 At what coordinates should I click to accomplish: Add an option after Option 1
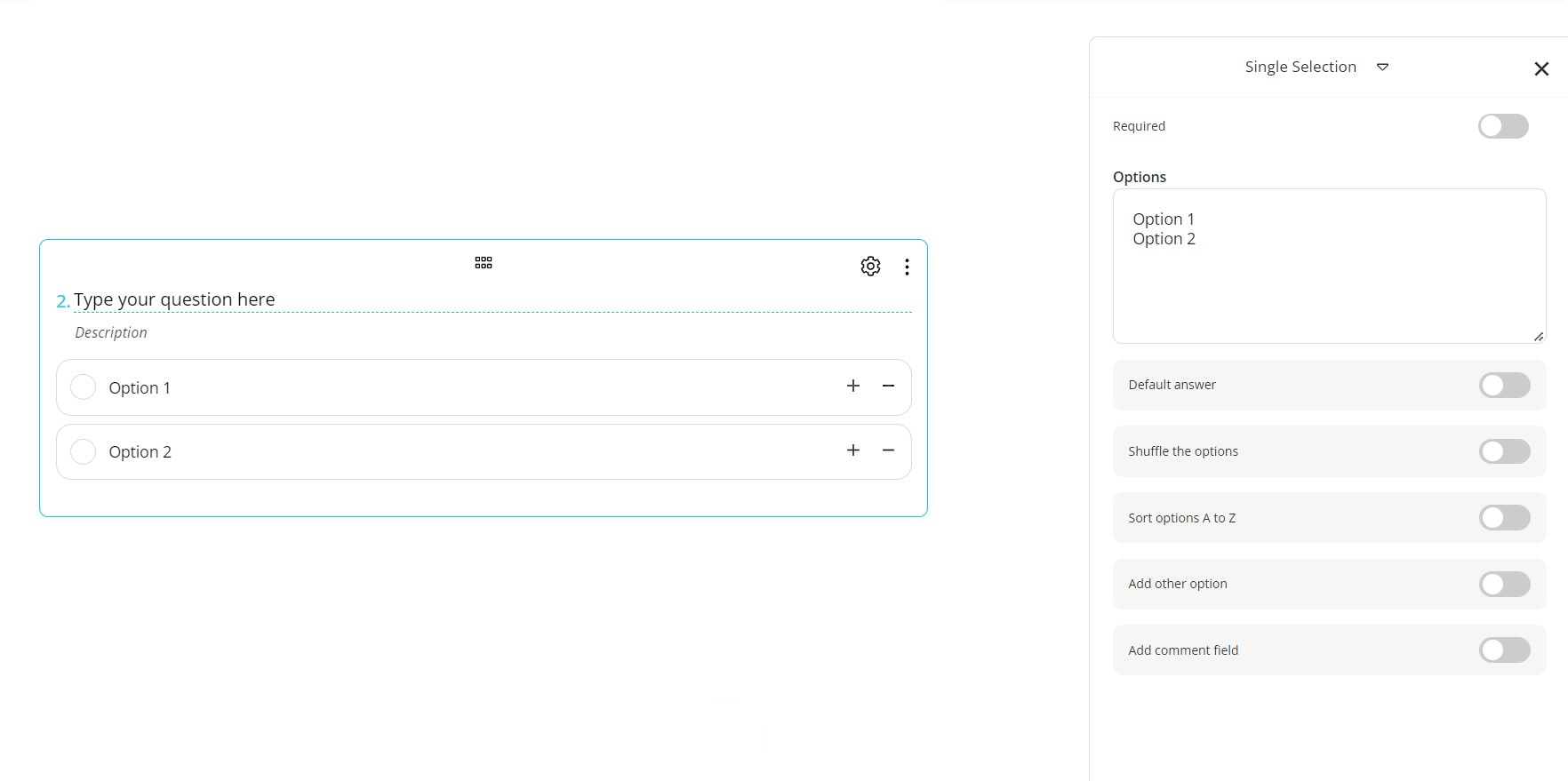[853, 386]
